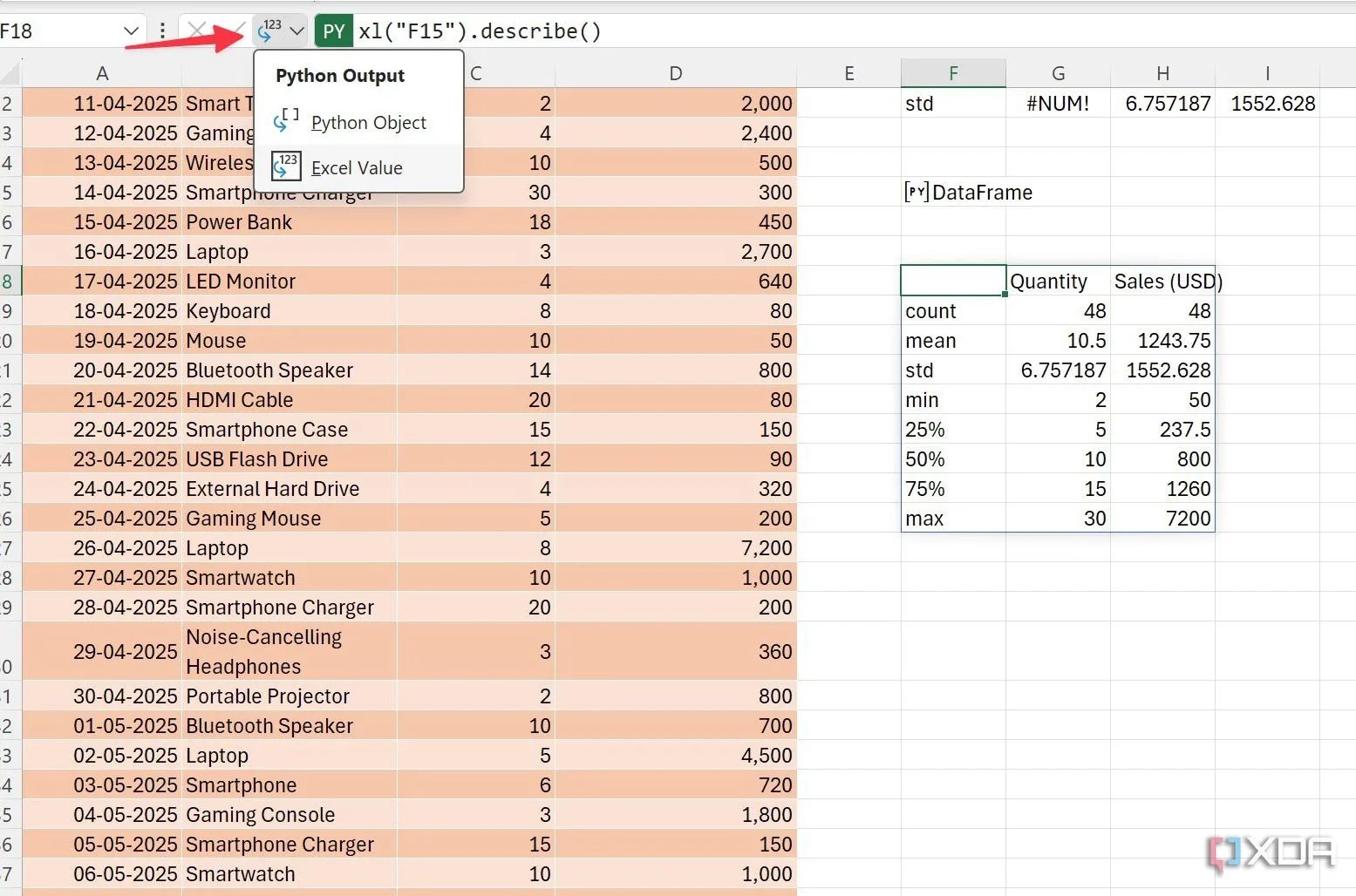1356x896 pixels.
Task: Click the std value 1552.628 in column I
Action: 1267,103
